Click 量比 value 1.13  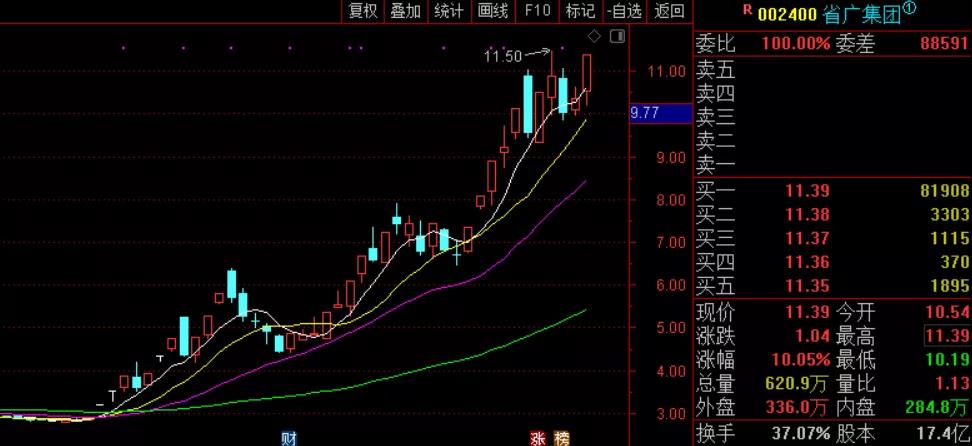952,384
